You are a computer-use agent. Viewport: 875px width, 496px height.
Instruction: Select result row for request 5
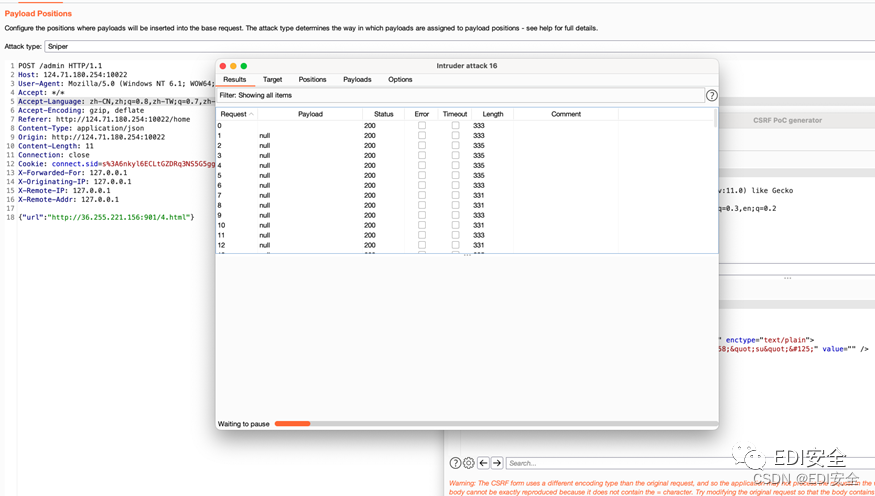pos(467,175)
